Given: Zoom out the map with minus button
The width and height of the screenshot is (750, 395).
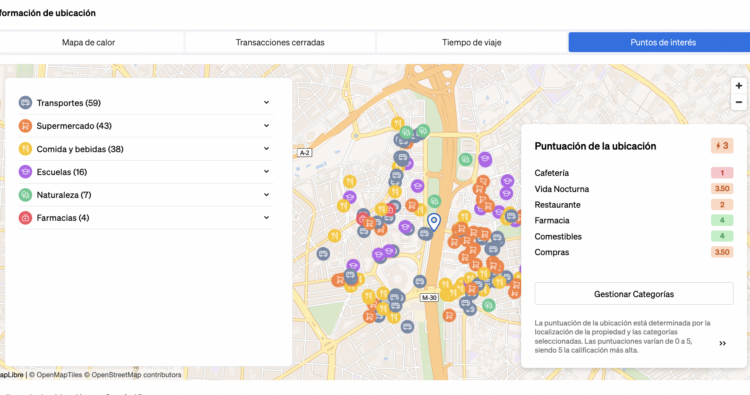Looking at the screenshot, I should [x=739, y=102].
